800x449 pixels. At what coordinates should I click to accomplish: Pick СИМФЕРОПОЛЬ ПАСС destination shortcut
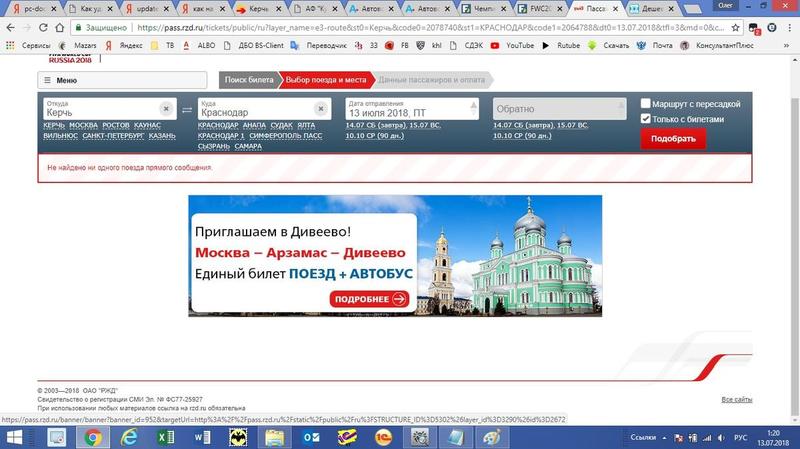(x=285, y=136)
